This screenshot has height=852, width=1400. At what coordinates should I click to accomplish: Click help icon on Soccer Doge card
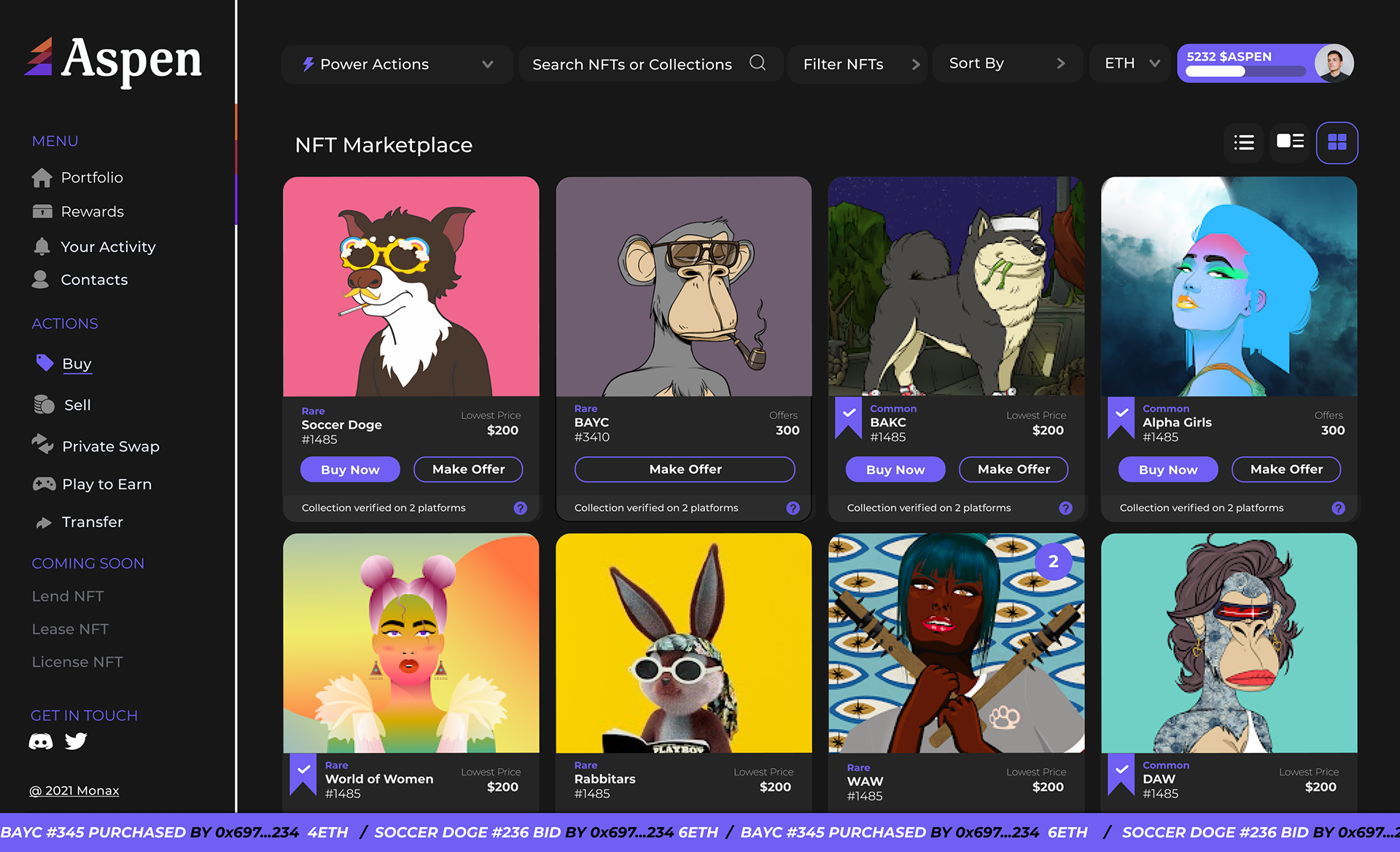520,508
